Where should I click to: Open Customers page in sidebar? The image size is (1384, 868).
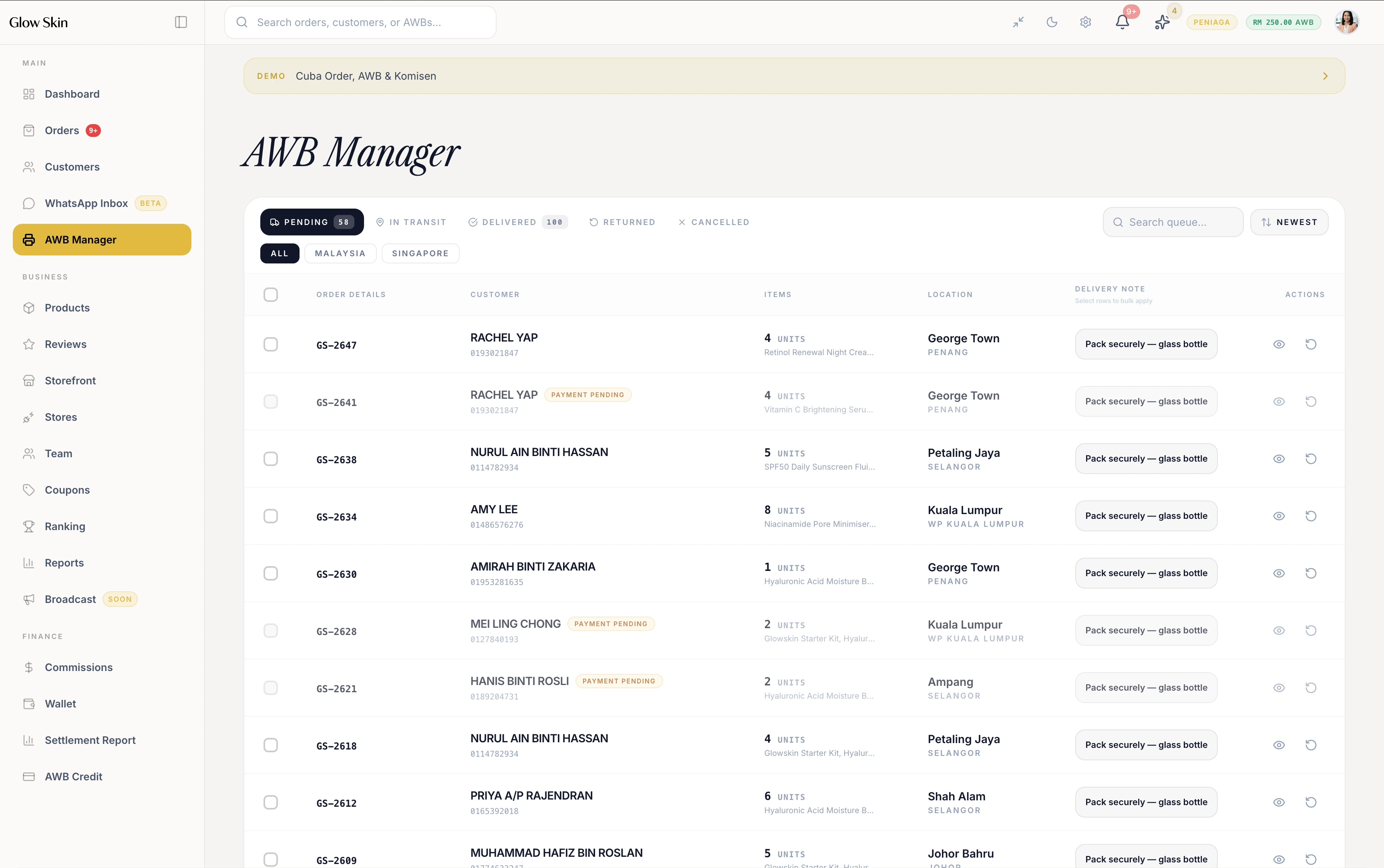(x=102, y=167)
